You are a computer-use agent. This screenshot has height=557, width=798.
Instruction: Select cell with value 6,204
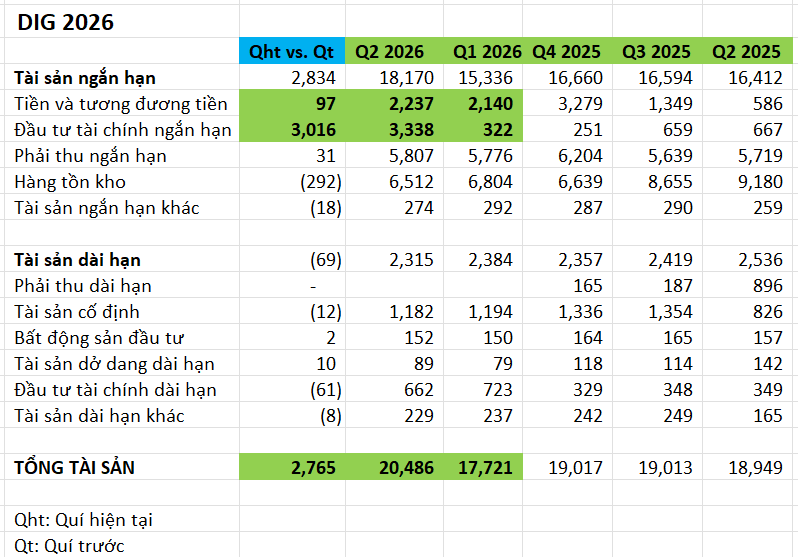pyautogui.click(x=567, y=155)
